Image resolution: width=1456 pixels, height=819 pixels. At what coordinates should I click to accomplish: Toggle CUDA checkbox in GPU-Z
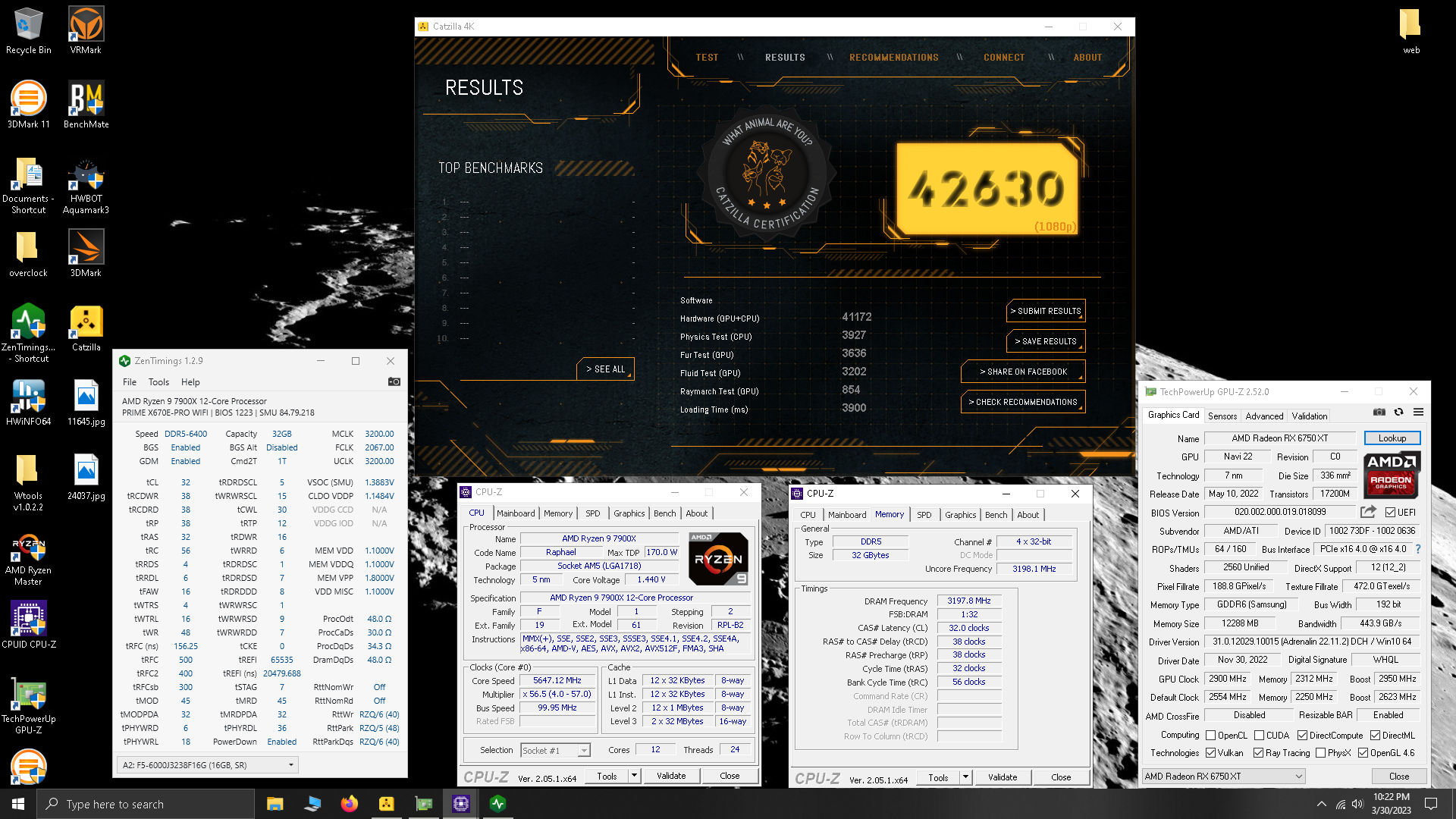tap(1259, 736)
